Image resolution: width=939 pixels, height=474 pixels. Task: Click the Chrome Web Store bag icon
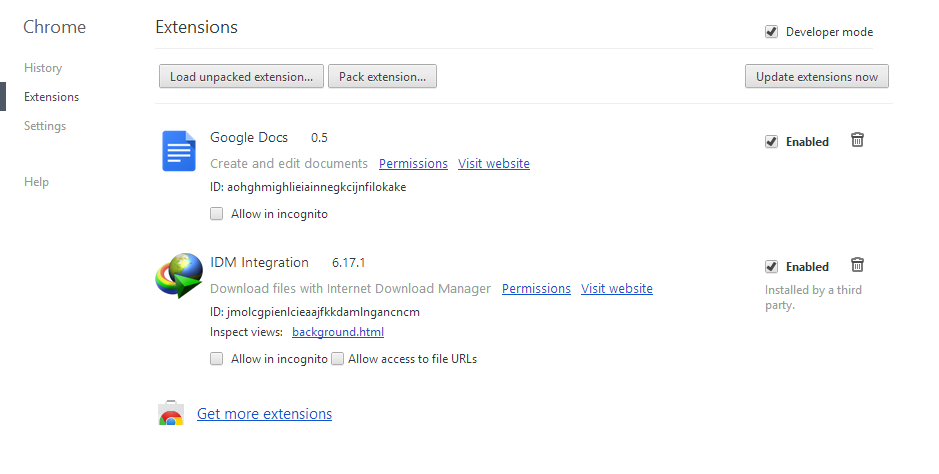pyautogui.click(x=171, y=413)
